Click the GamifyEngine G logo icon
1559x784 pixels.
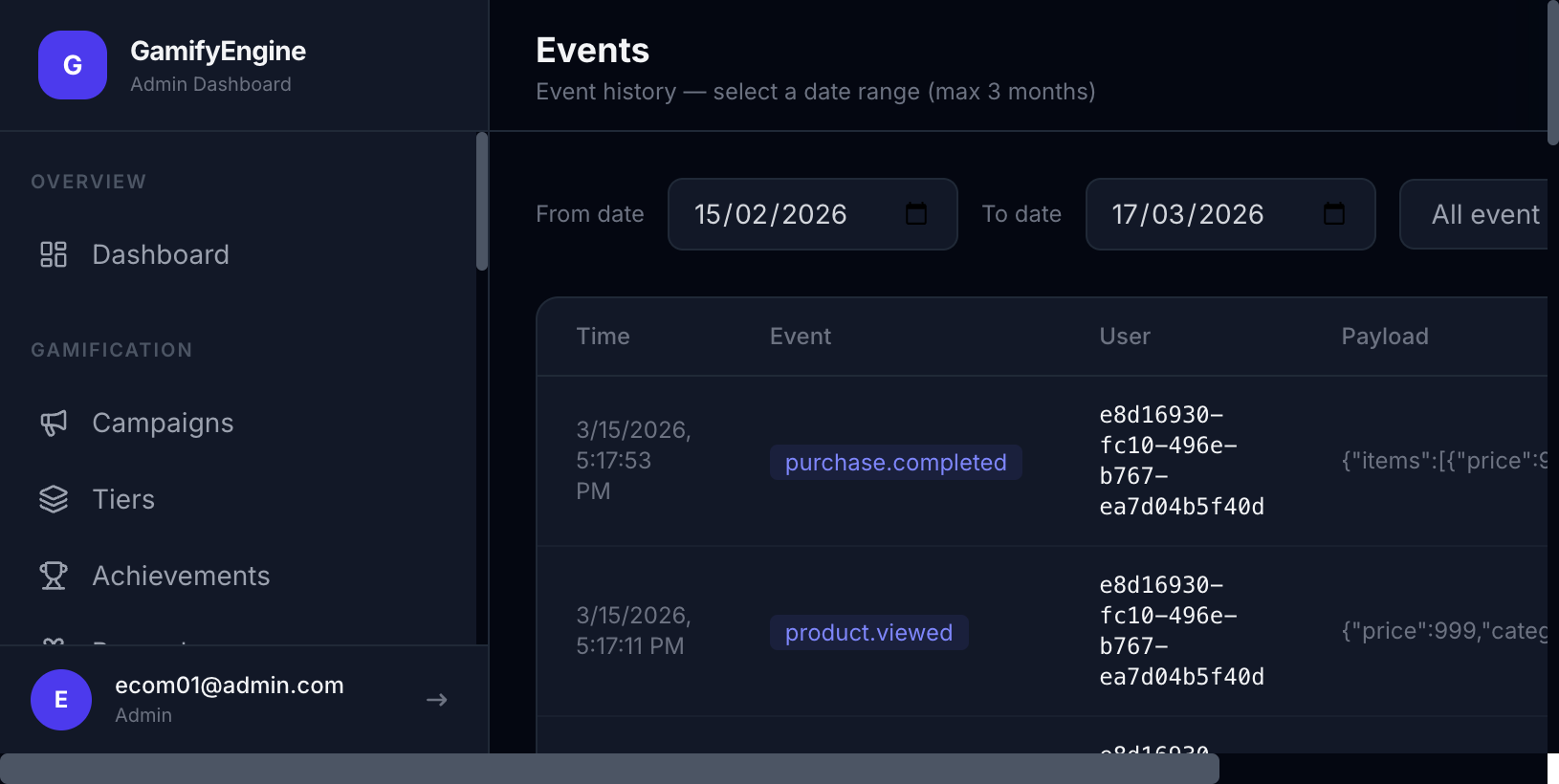point(73,65)
